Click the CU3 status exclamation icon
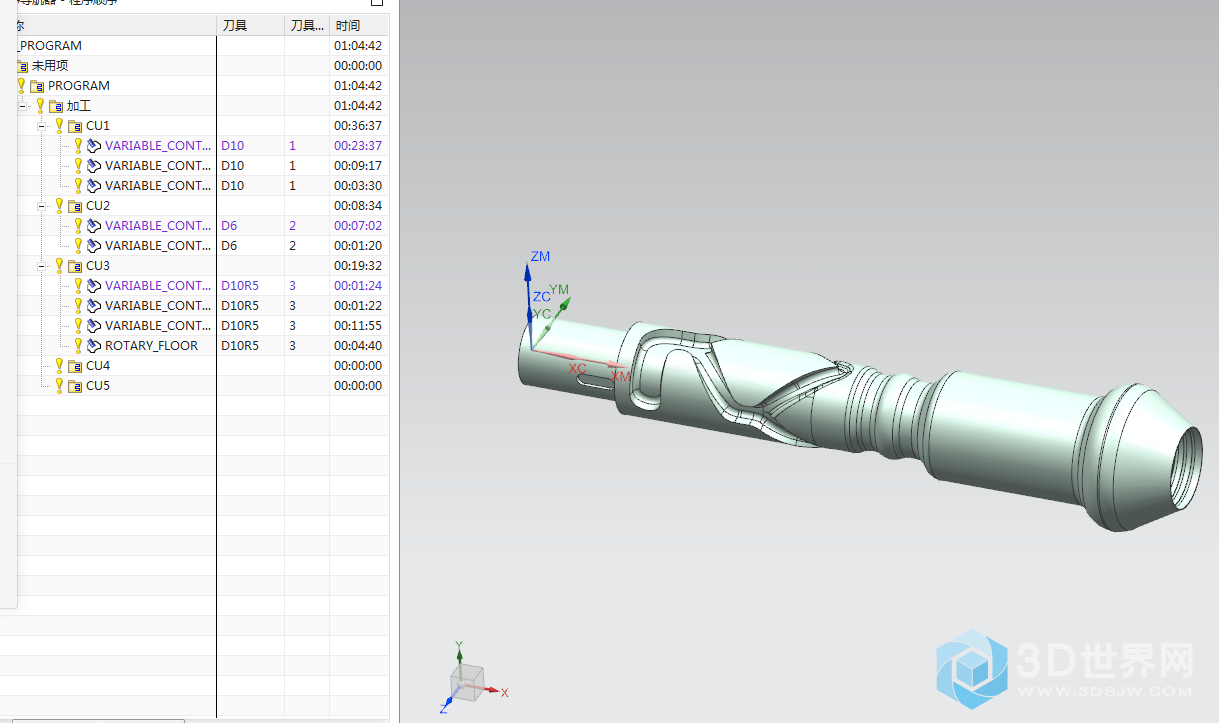This screenshot has width=1219, height=723. (x=60, y=266)
